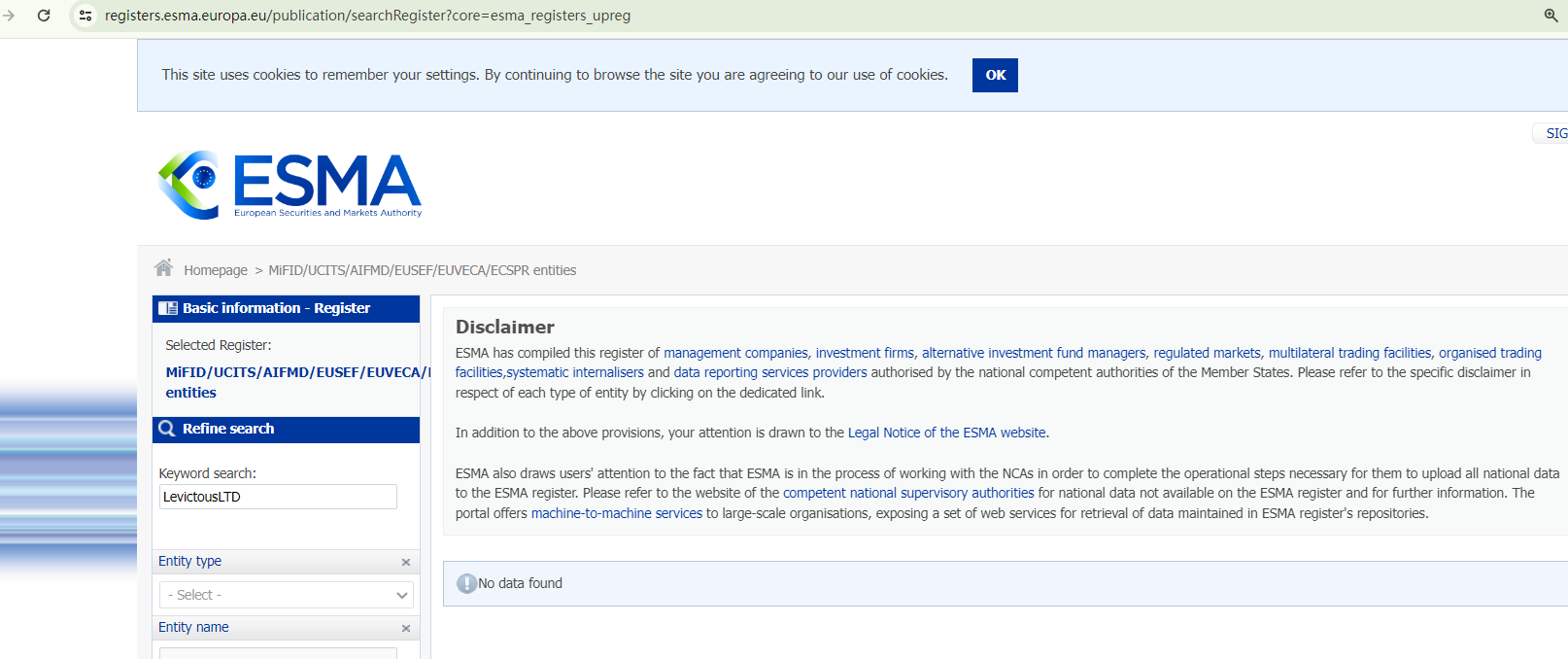This screenshot has height=659, width=1568.
Task: Click the Entity name input field
Action: point(278,653)
